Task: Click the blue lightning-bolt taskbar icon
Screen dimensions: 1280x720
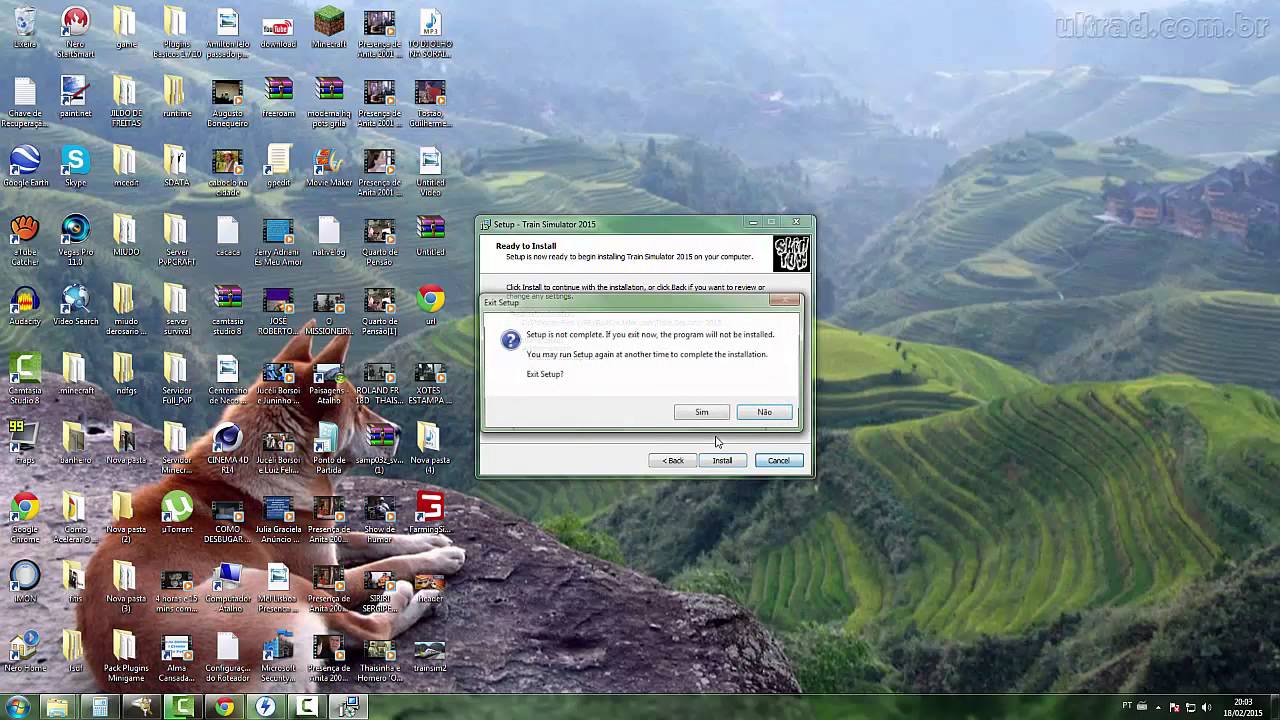Action: coord(265,707)
